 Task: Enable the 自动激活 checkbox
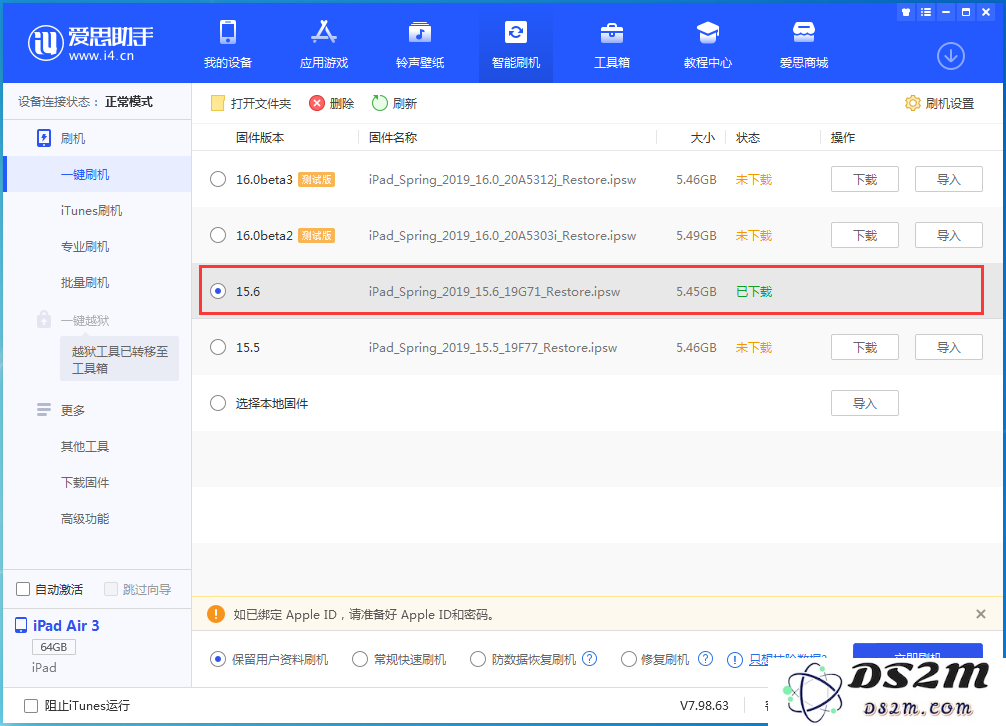click(x=23, y=589)
